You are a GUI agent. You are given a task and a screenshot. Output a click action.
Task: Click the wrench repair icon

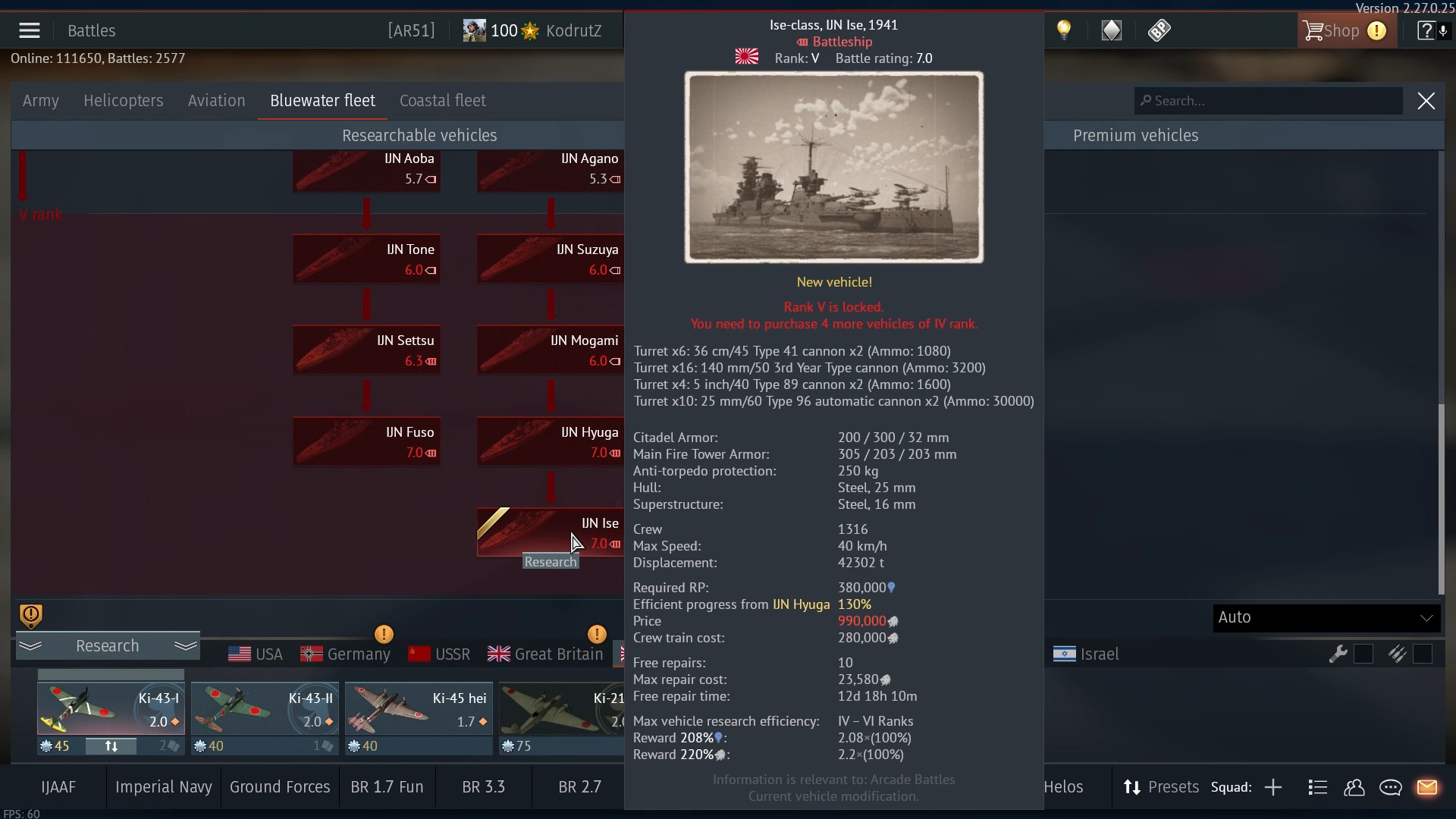click(1338, 654)
